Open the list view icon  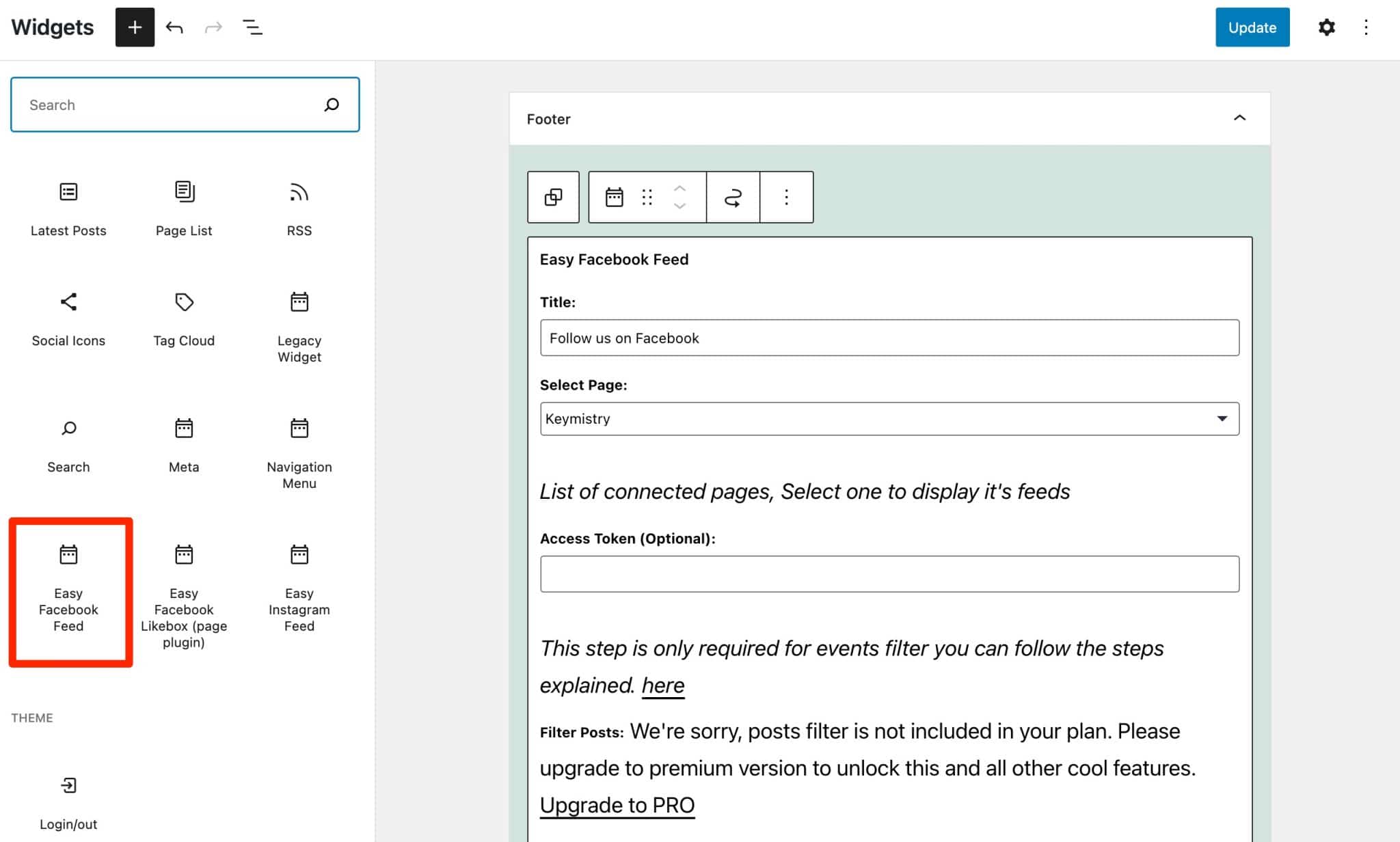(252, 27)
